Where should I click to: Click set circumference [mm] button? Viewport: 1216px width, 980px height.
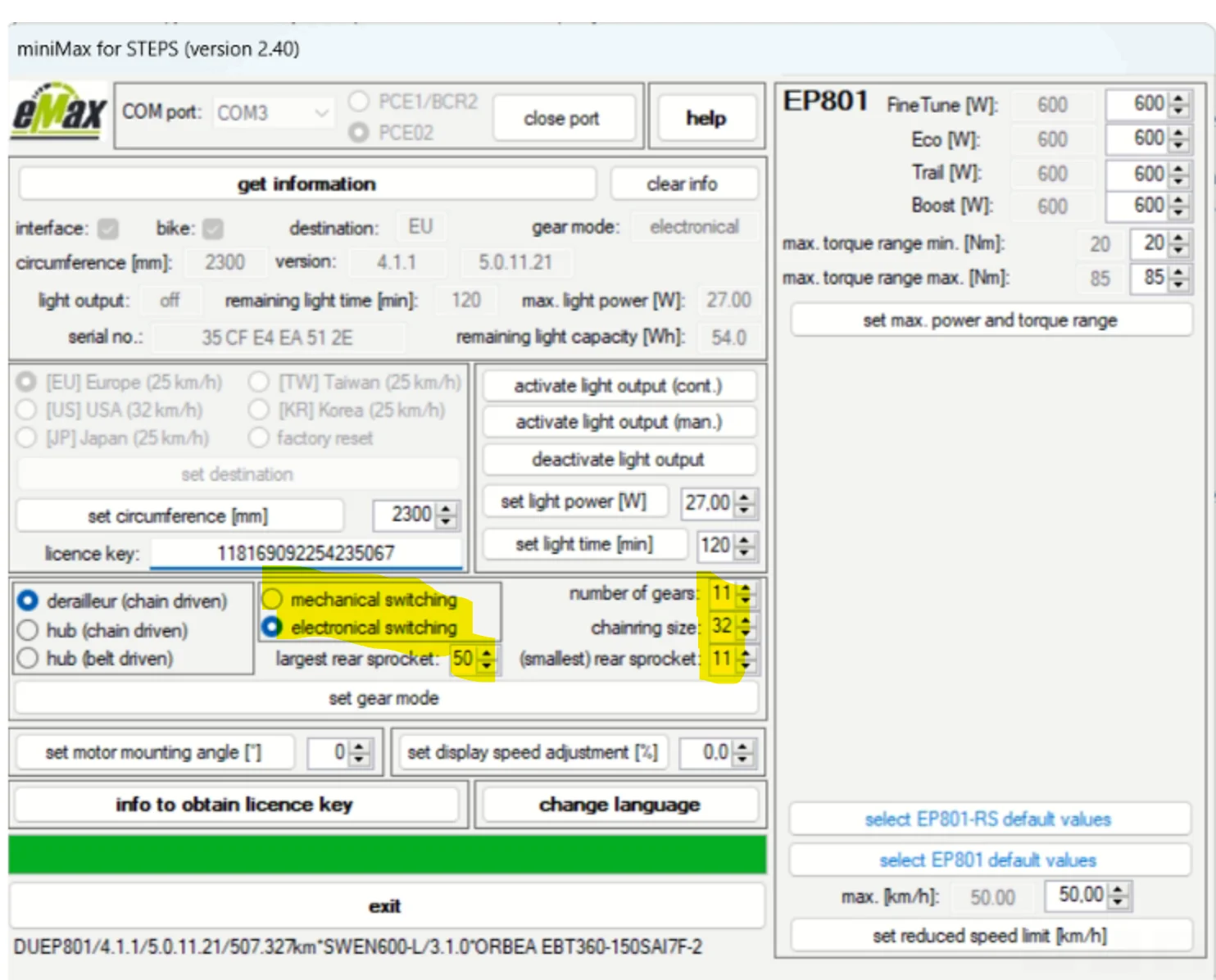[x=179, y=516]
